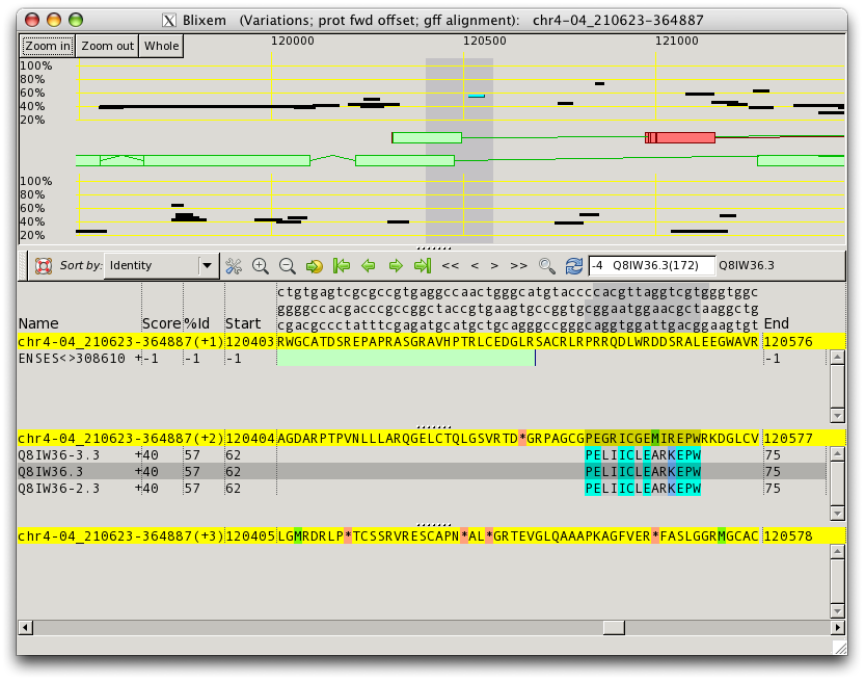Zoom in with magnifier plus icon
864x680 pixels.
260,266
